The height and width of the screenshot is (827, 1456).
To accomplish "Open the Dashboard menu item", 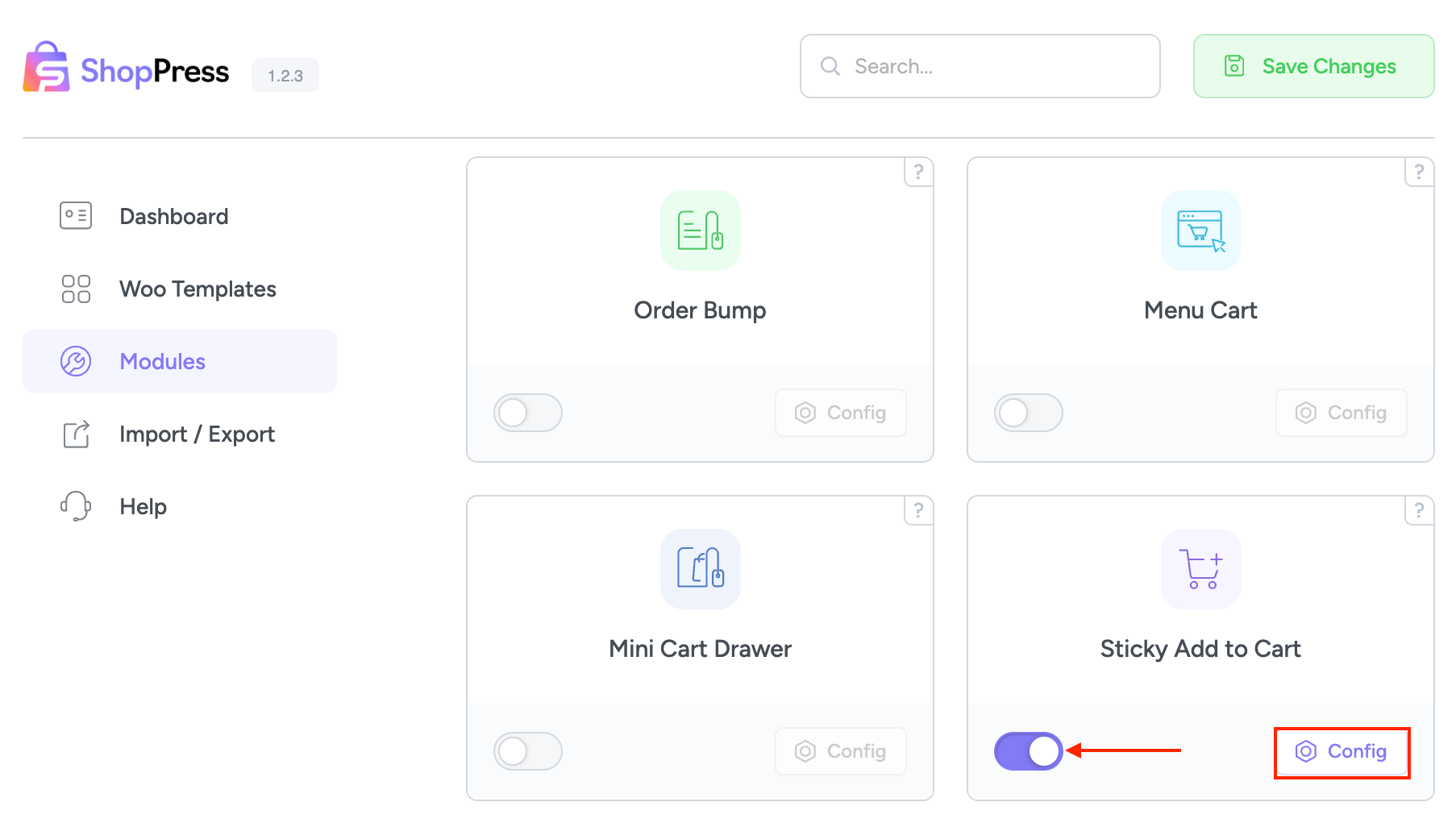I will [173, 215].
